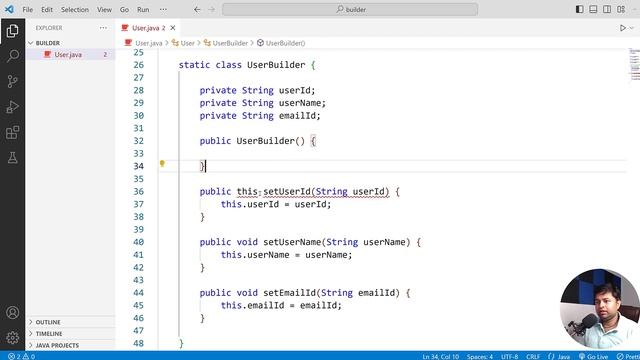
Task: Open Explorer's more actions ellipsis
Action: coord(103,28)
